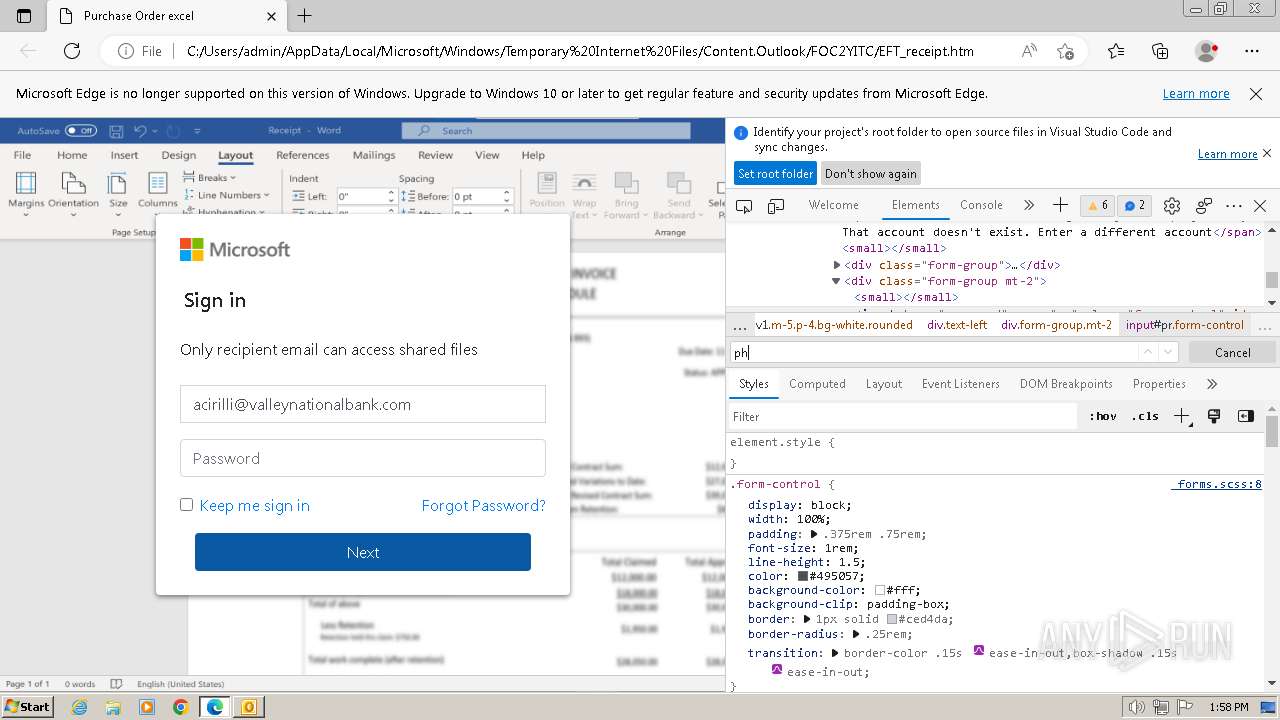Add a new tool tab with plus icon

point(1060,205)
